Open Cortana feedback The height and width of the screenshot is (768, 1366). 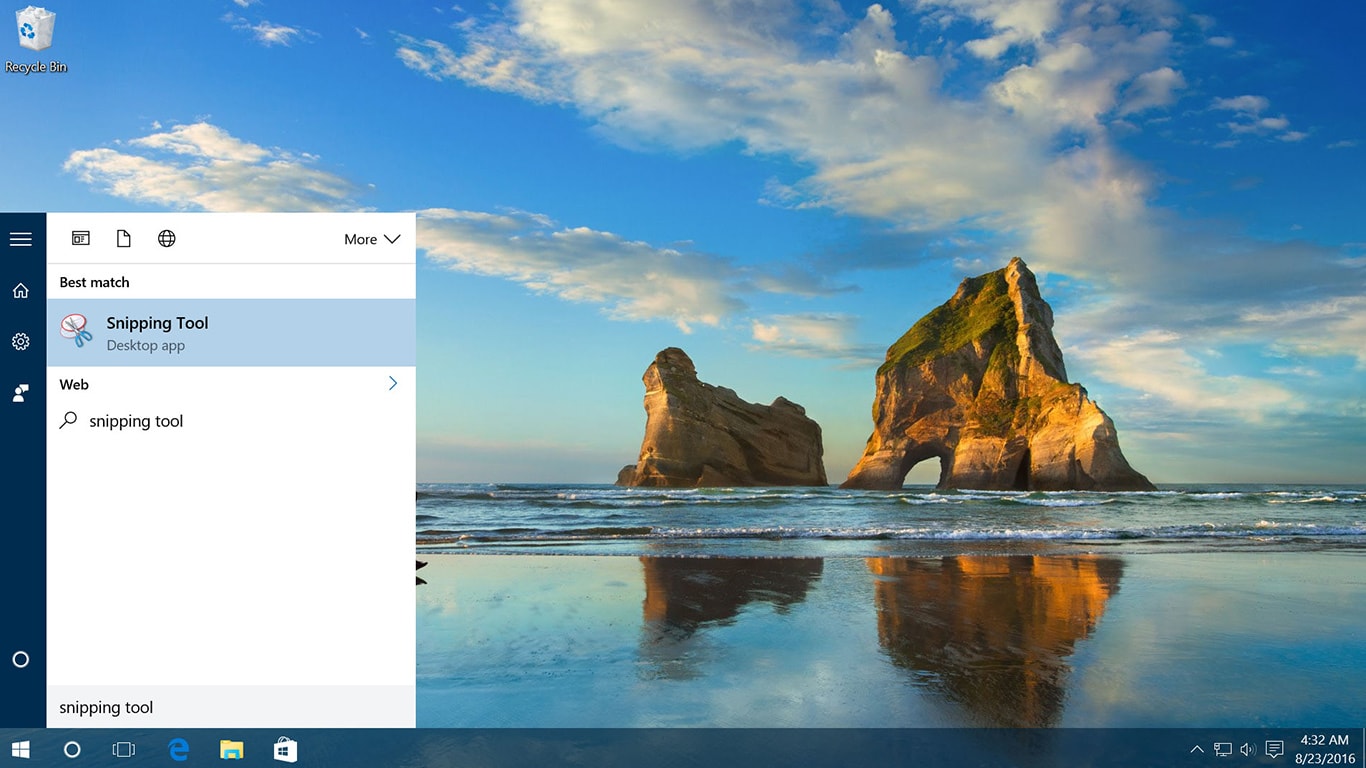point(21,393)
